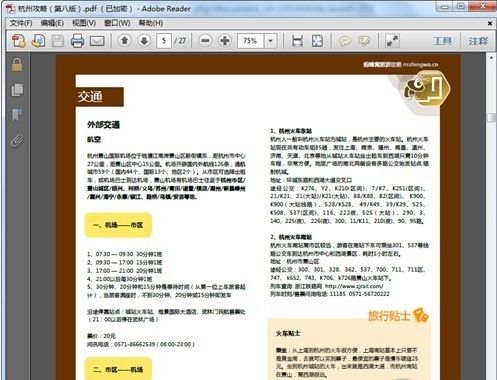Open the 工具 tools pane
Image resolution: width=497 pixels, height=380 pixels.
point(442,41)
